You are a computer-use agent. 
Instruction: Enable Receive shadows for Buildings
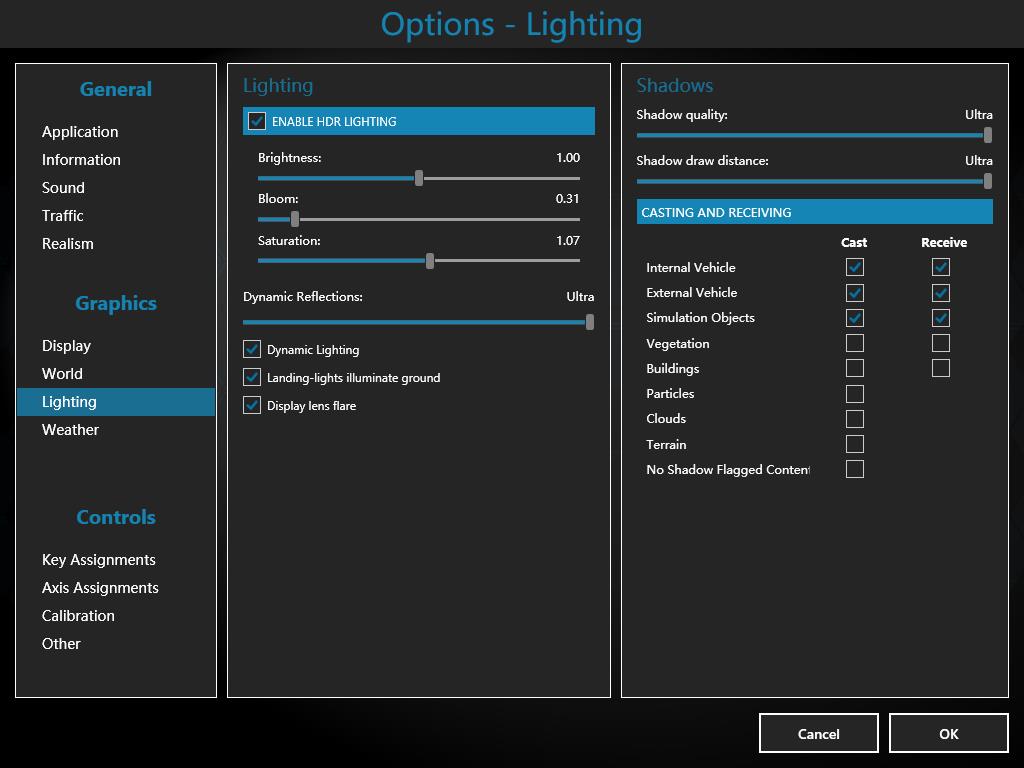(x=940, y=368)
